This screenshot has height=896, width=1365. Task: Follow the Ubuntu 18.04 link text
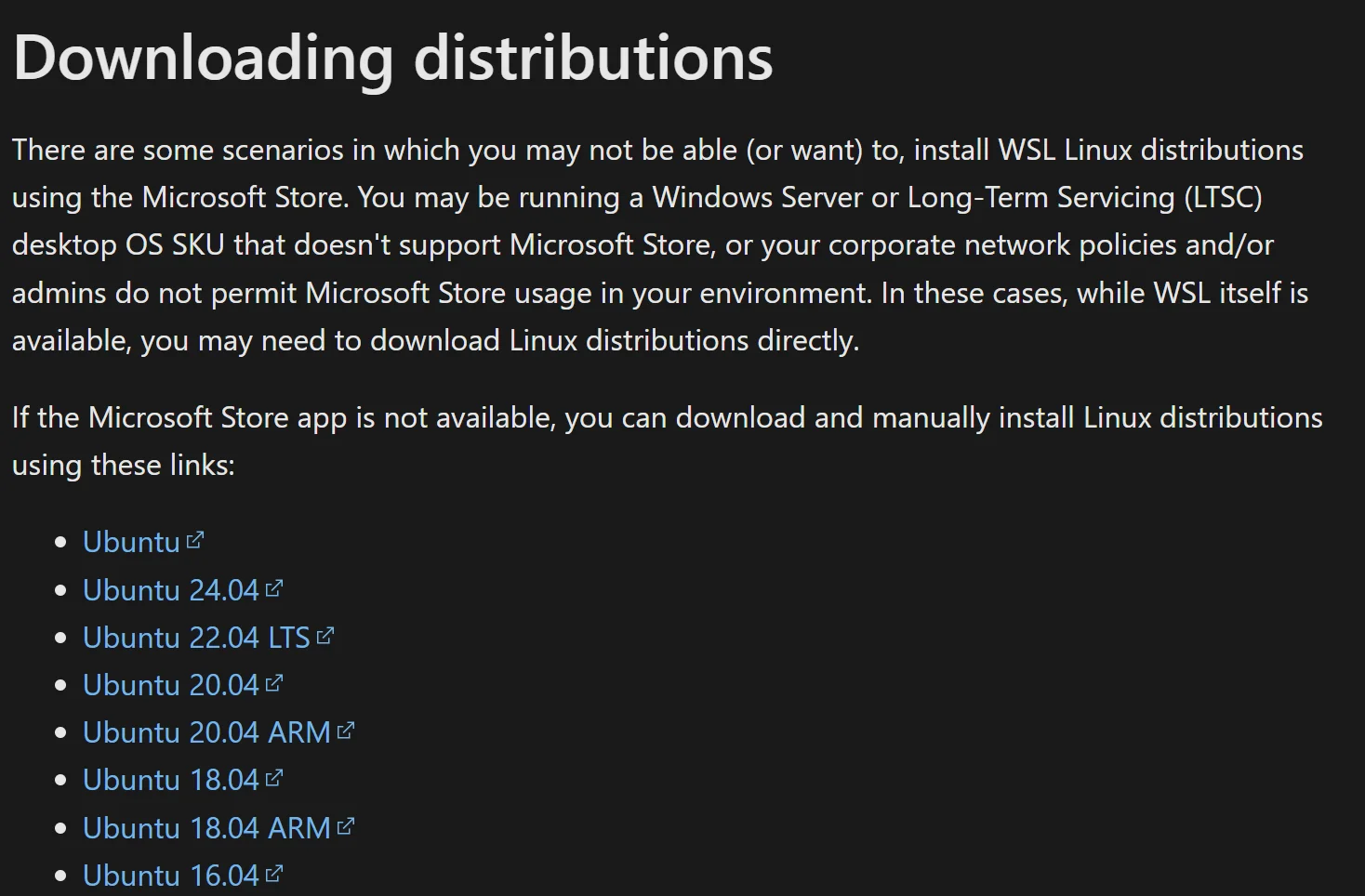tap(170, 780)
